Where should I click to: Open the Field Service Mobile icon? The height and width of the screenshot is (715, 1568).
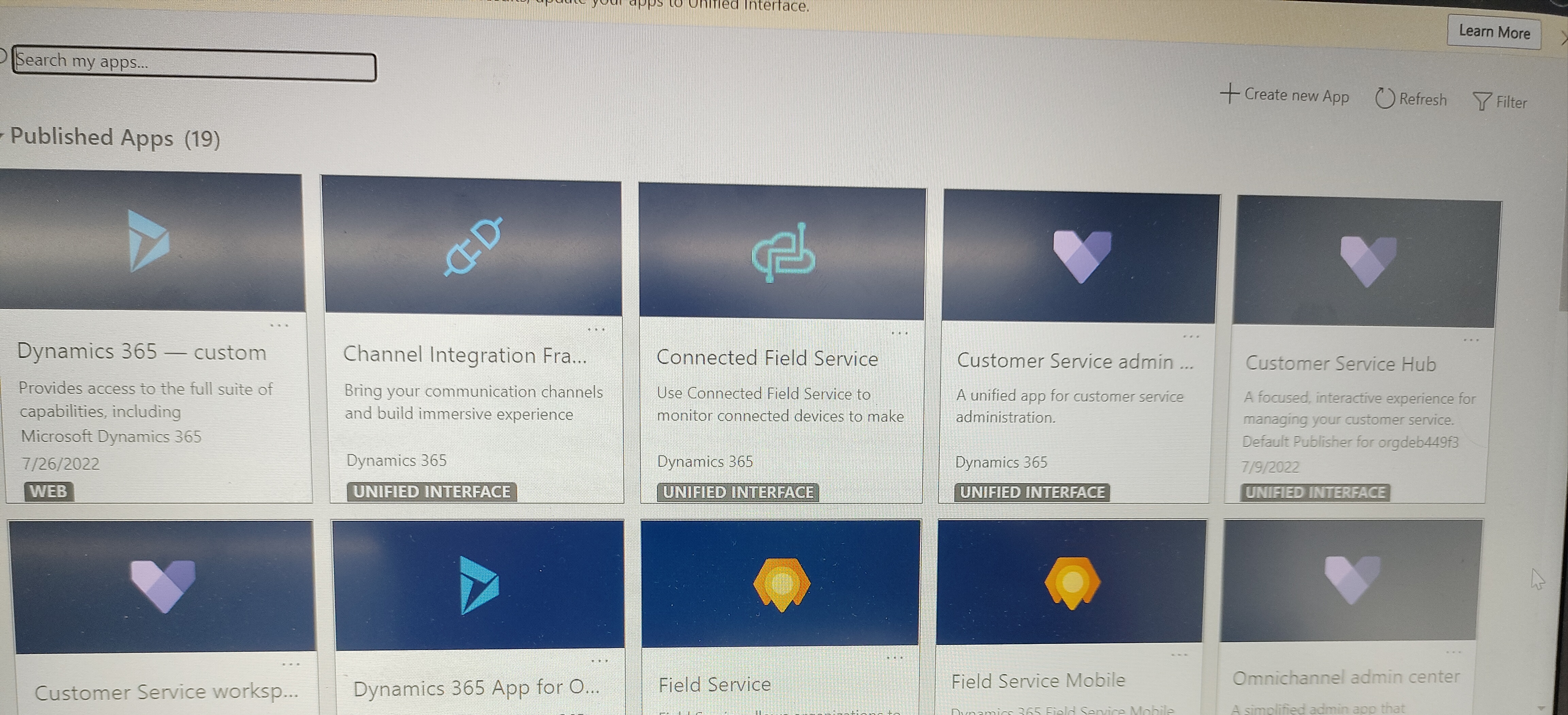(x=1072, y=583)
